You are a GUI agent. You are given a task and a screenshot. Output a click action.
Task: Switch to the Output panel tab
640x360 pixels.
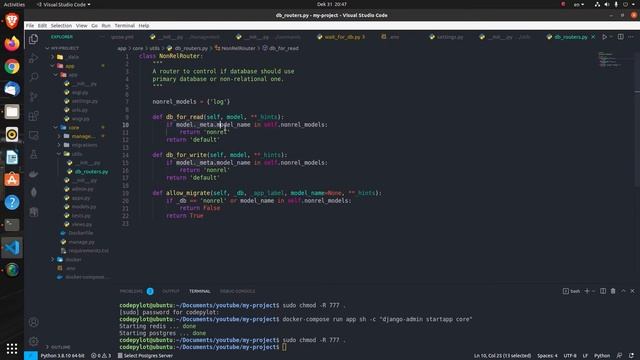(x=171, y=291)
